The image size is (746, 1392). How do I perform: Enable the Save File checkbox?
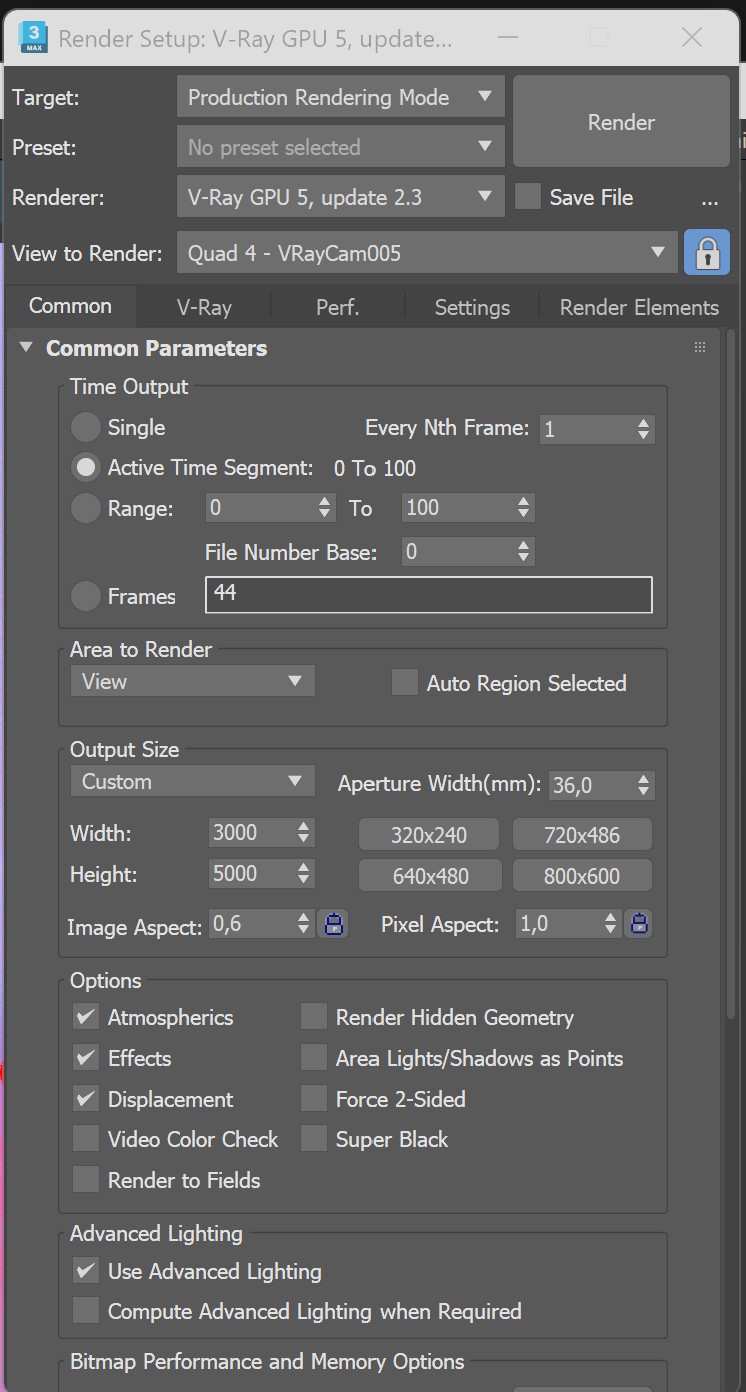tap(528, 197)
